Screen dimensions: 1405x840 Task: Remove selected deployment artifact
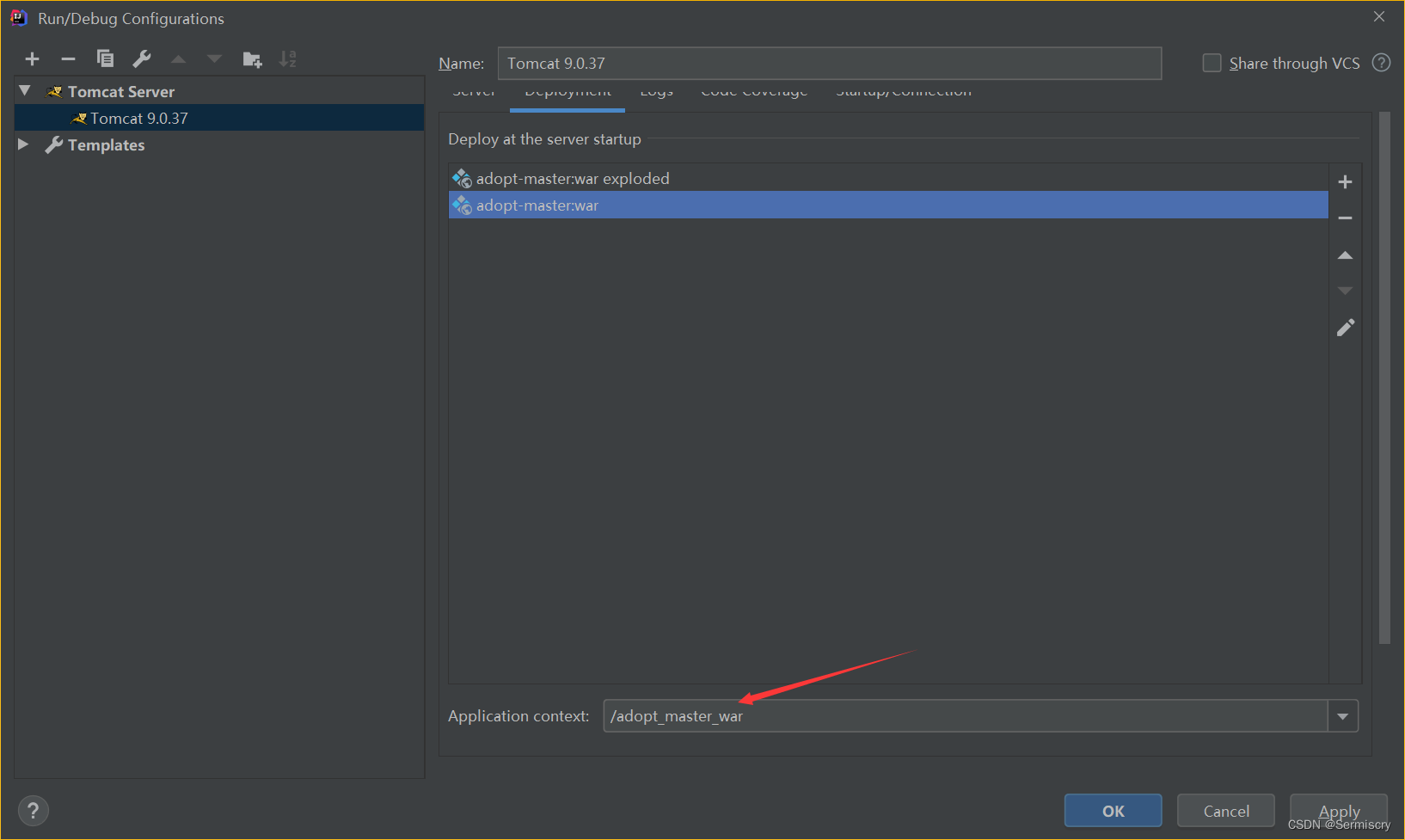coord(1346,218)
